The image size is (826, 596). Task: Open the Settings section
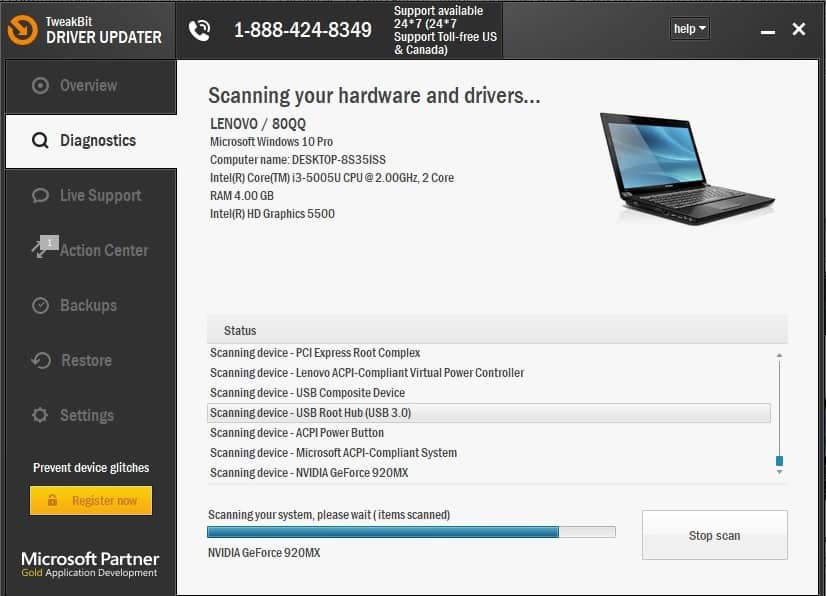point(91,415)
